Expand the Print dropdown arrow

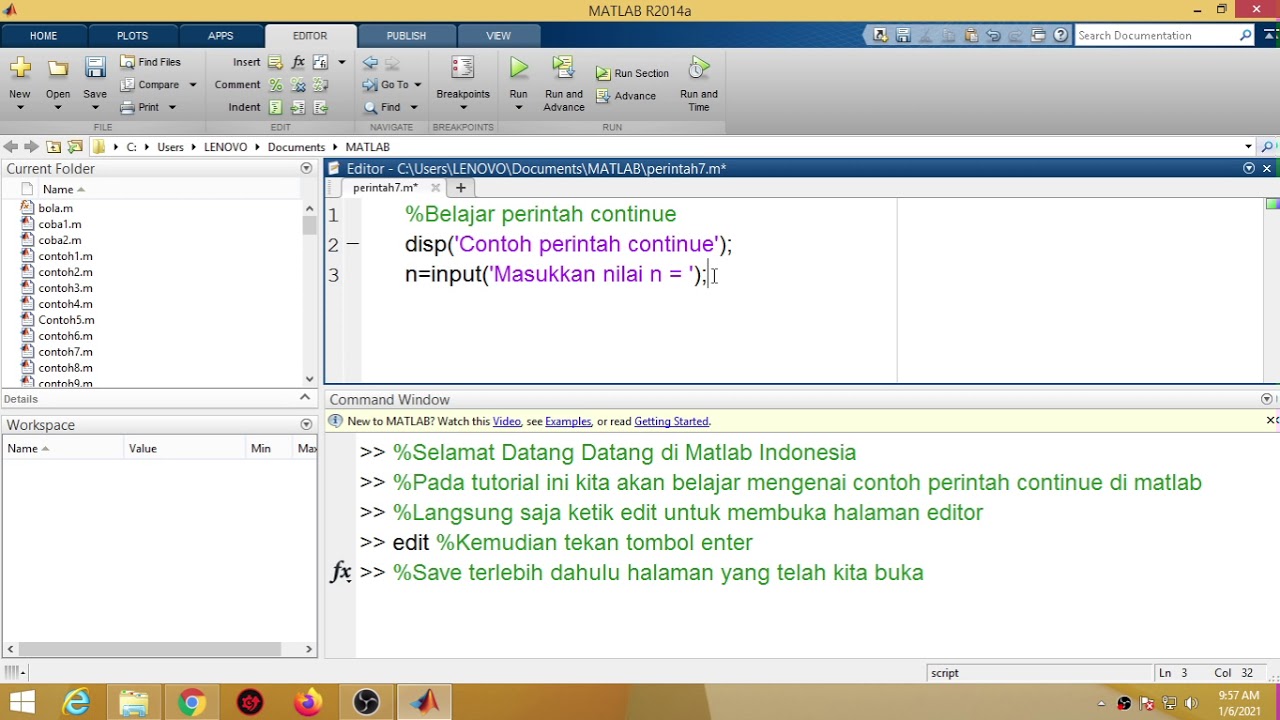coord(172,107)
